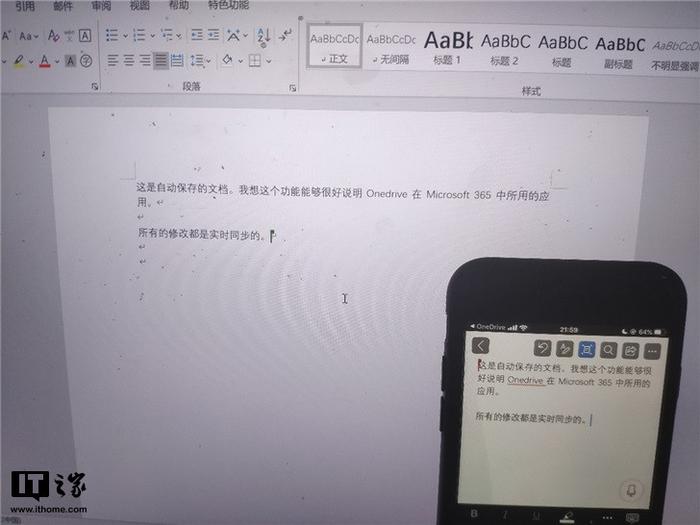700x525 pixels.
Task: Click the phonetic guide icon
Action: point(69,35)
